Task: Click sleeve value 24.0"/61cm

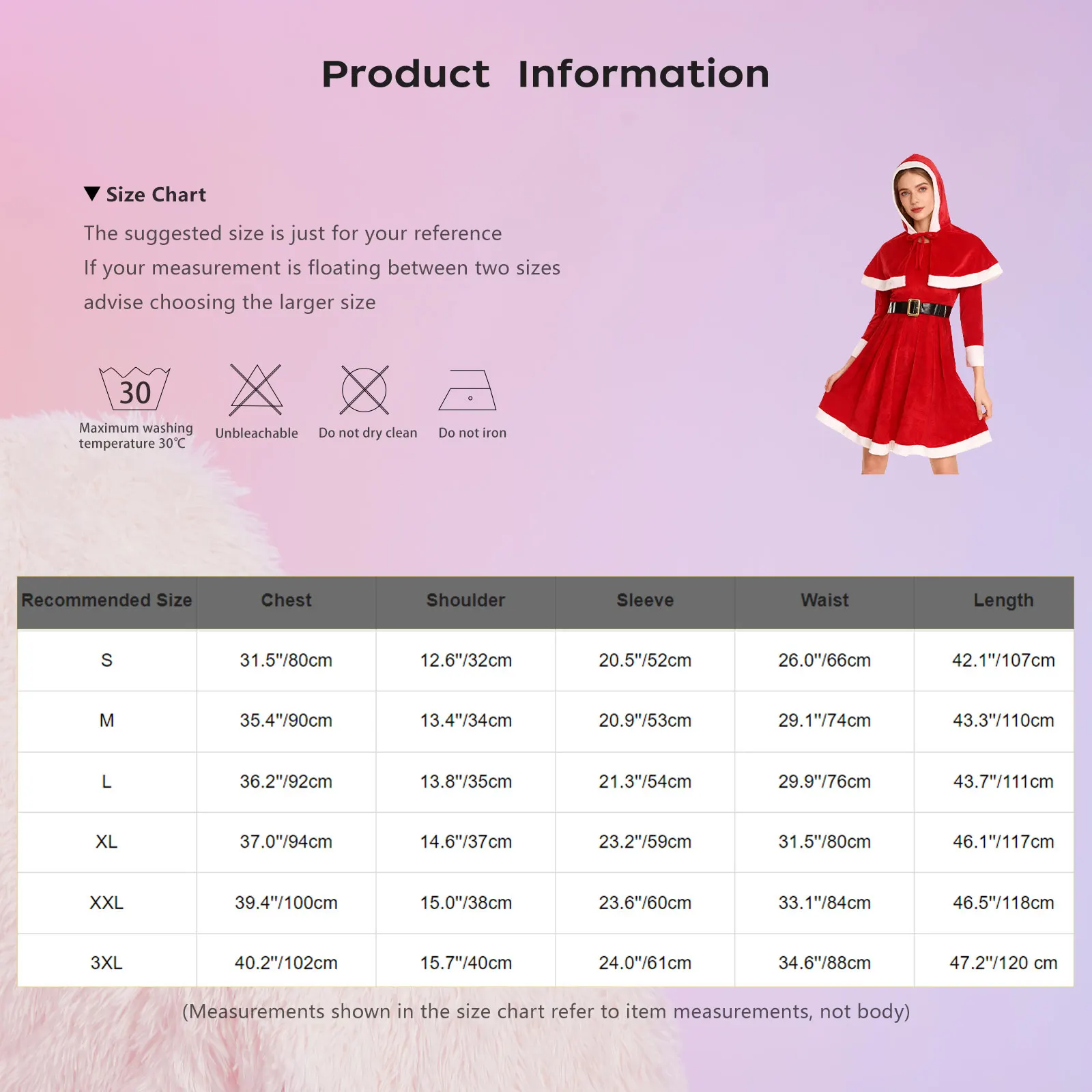Action: tap(645, 962)
